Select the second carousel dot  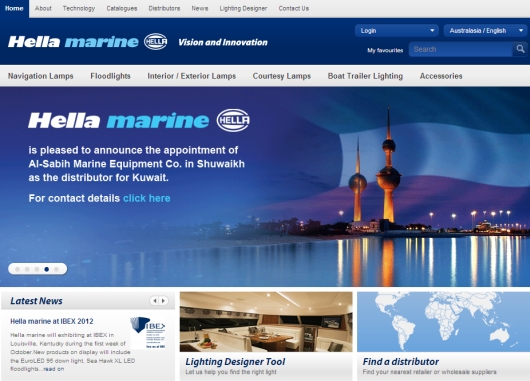pos(27,269)
